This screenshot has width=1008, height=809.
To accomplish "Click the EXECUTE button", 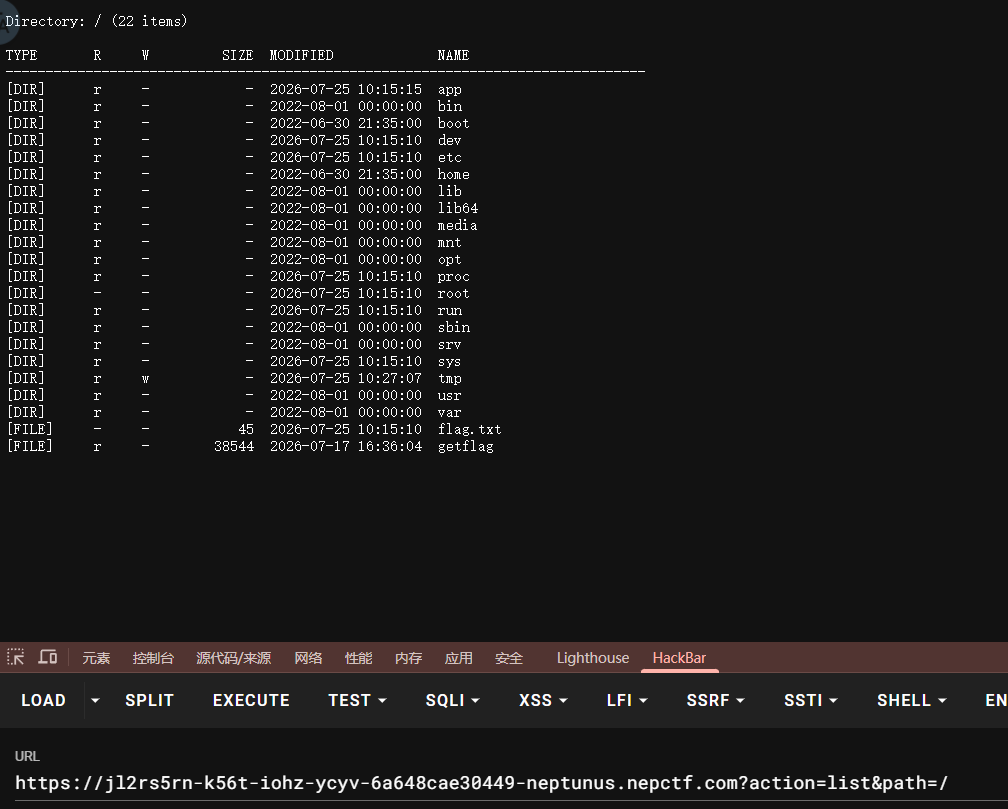I will (251, 700).
